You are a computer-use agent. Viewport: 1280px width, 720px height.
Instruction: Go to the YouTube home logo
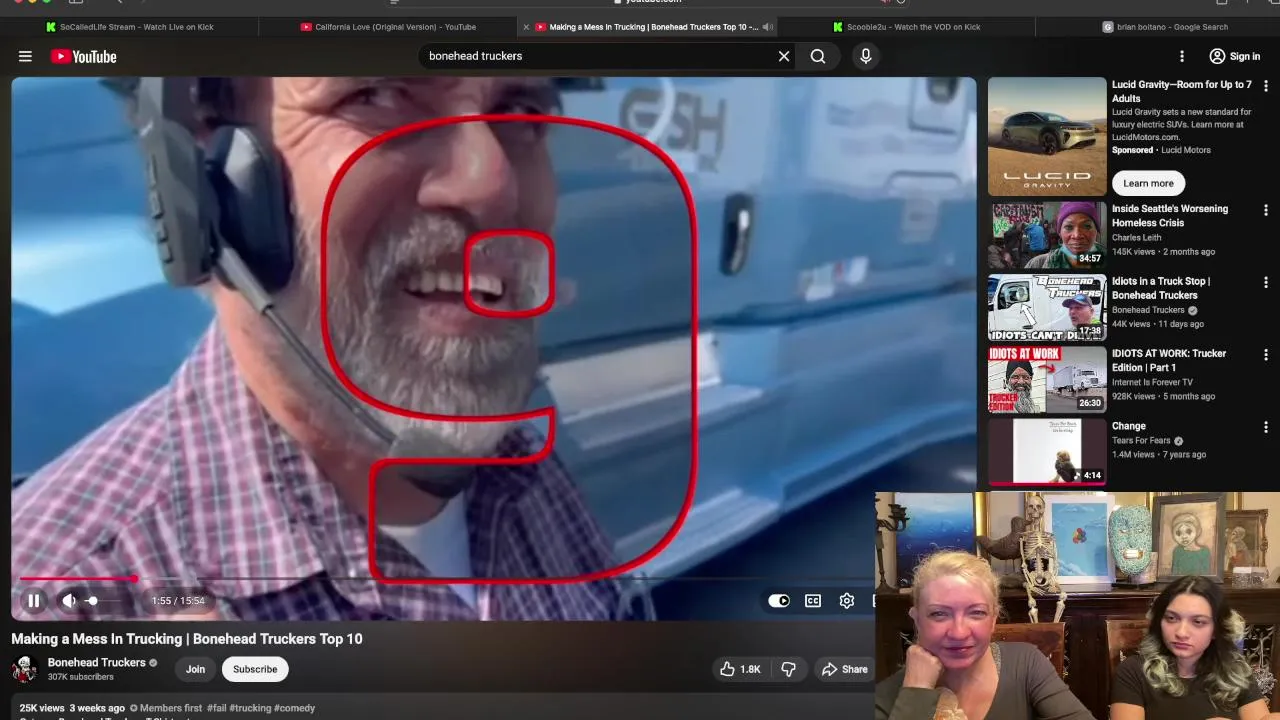point(84,56)
